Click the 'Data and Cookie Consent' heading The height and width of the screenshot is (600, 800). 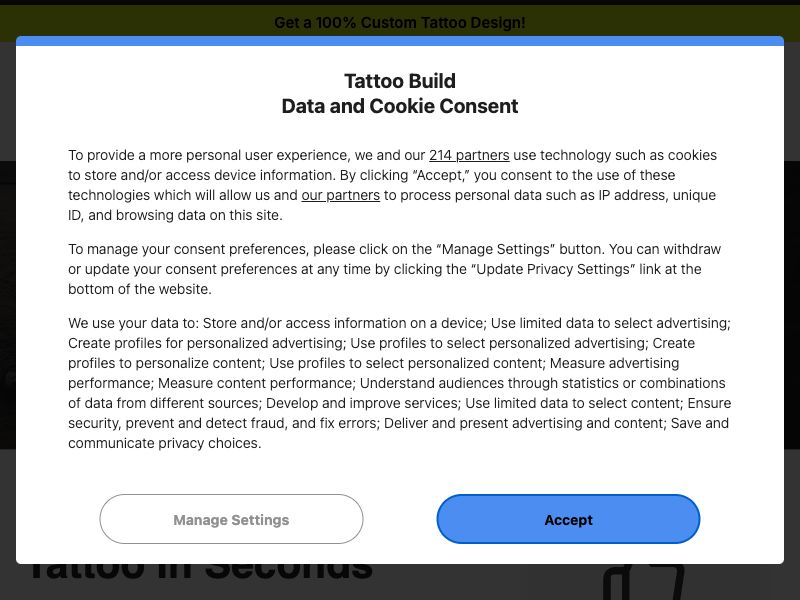pos(399,106)
